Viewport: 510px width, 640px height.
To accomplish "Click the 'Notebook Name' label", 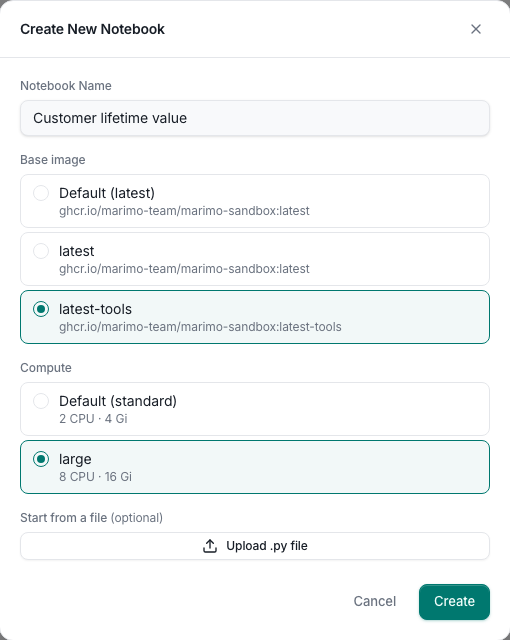I will point(66,86).
